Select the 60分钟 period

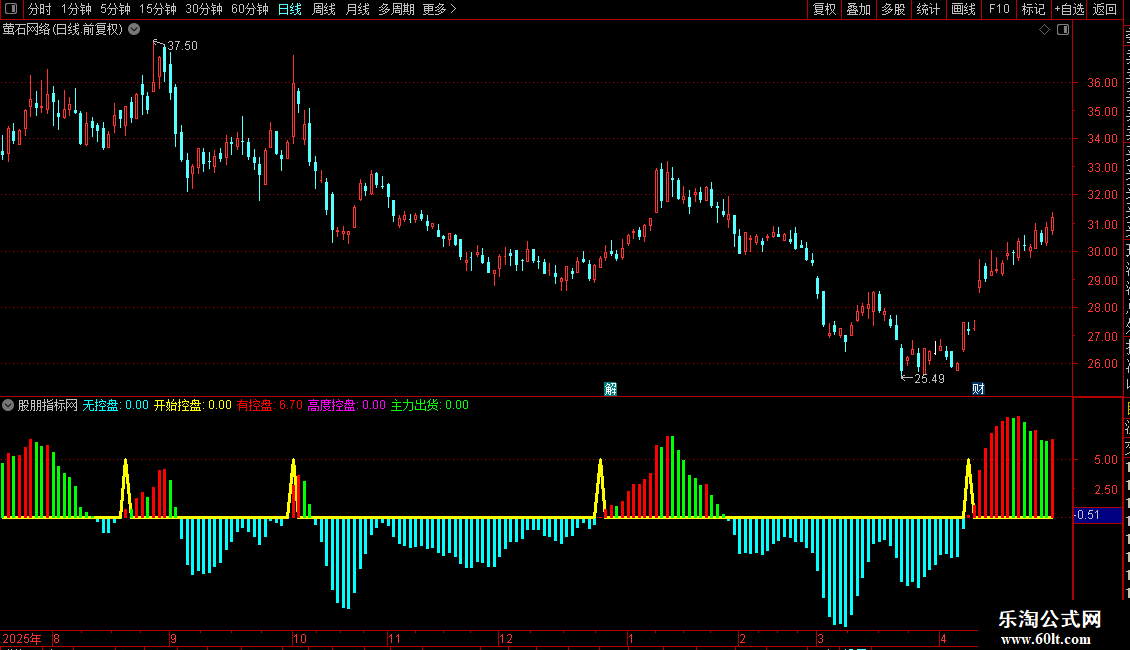(250, 9)
